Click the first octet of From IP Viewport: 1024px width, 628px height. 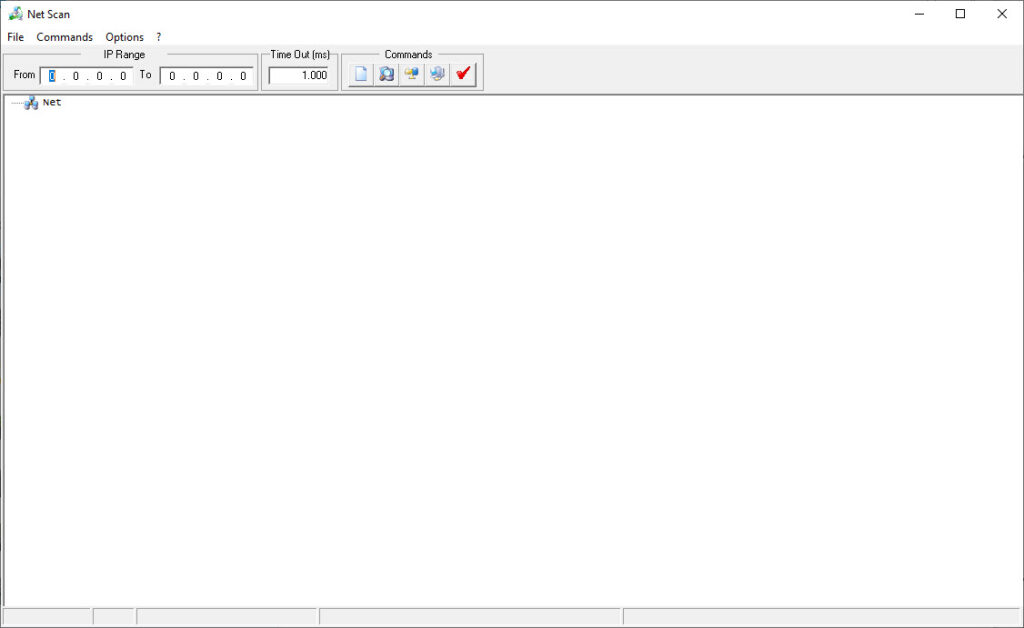pyautogui.click(x=53, y=76)
